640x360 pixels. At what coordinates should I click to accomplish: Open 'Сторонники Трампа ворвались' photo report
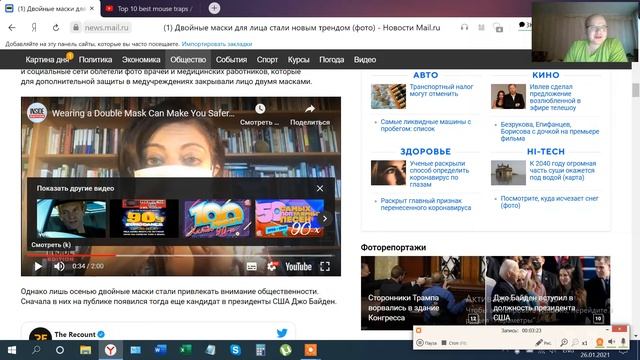[x=423, y=293]
